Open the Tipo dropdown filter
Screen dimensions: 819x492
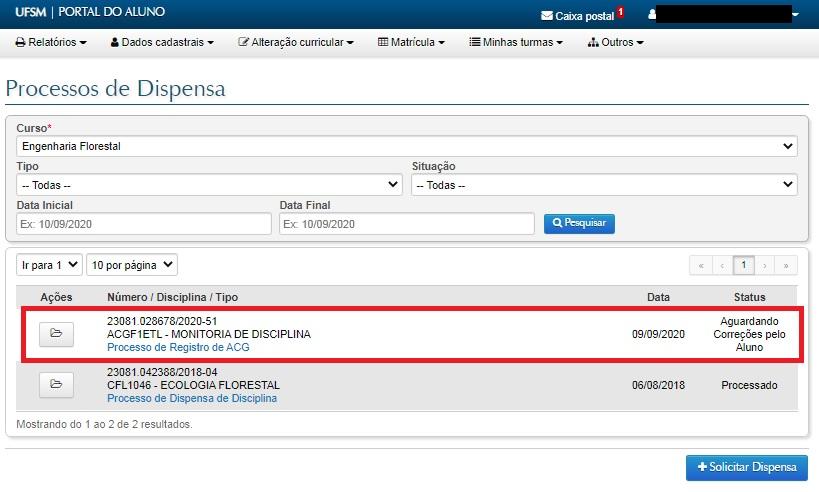[209, 185]
